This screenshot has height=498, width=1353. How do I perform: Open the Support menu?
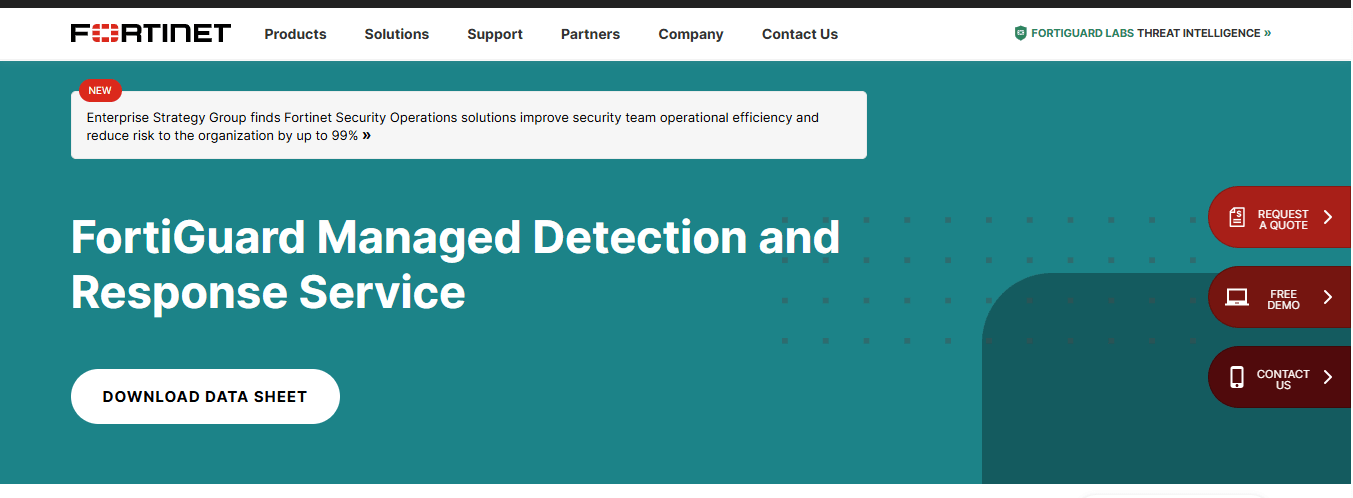click(495, 34)
